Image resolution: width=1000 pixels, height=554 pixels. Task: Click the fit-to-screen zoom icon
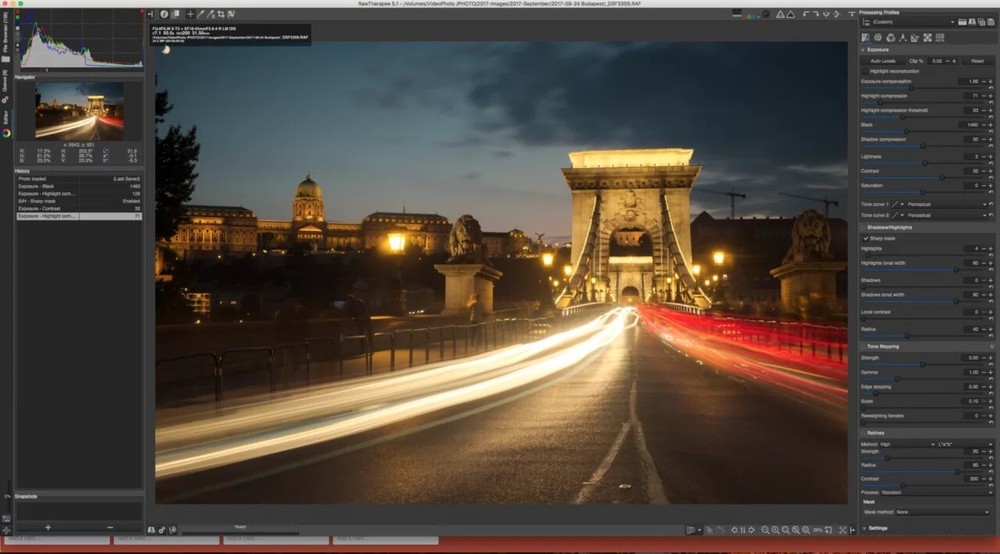[786, 530]
